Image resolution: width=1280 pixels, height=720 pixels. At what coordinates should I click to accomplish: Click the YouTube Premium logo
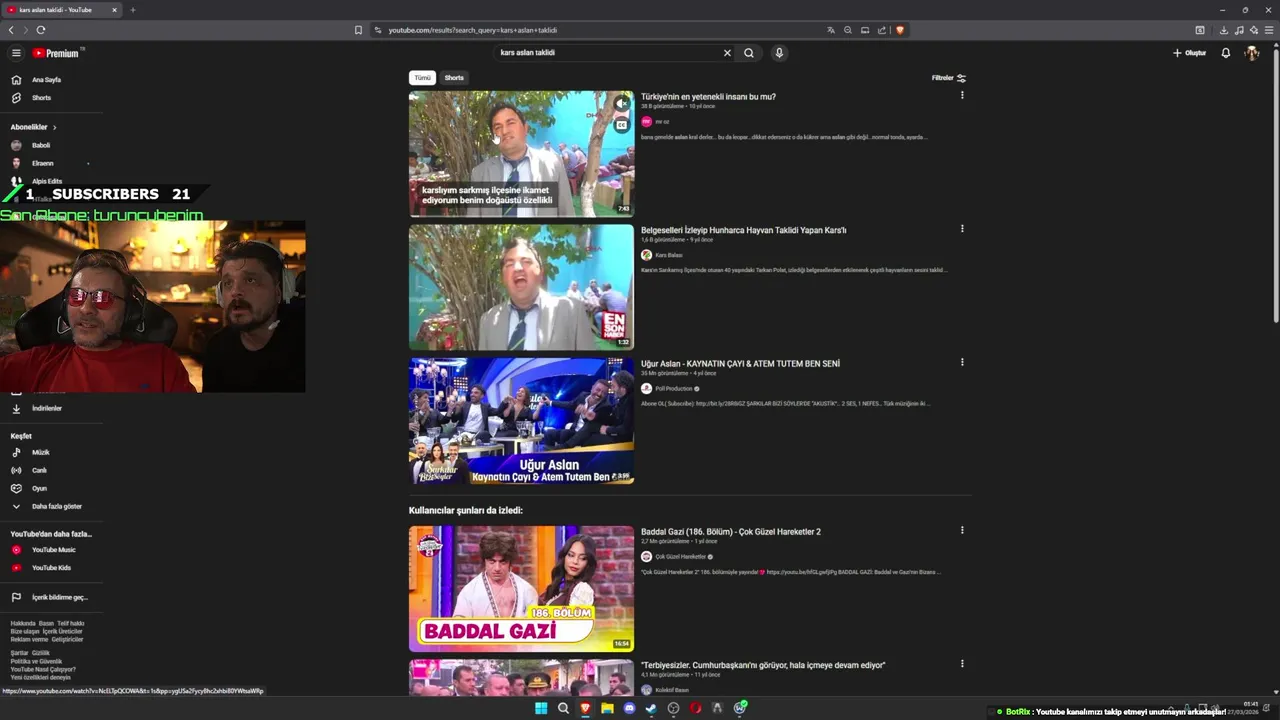coord(57,53)
